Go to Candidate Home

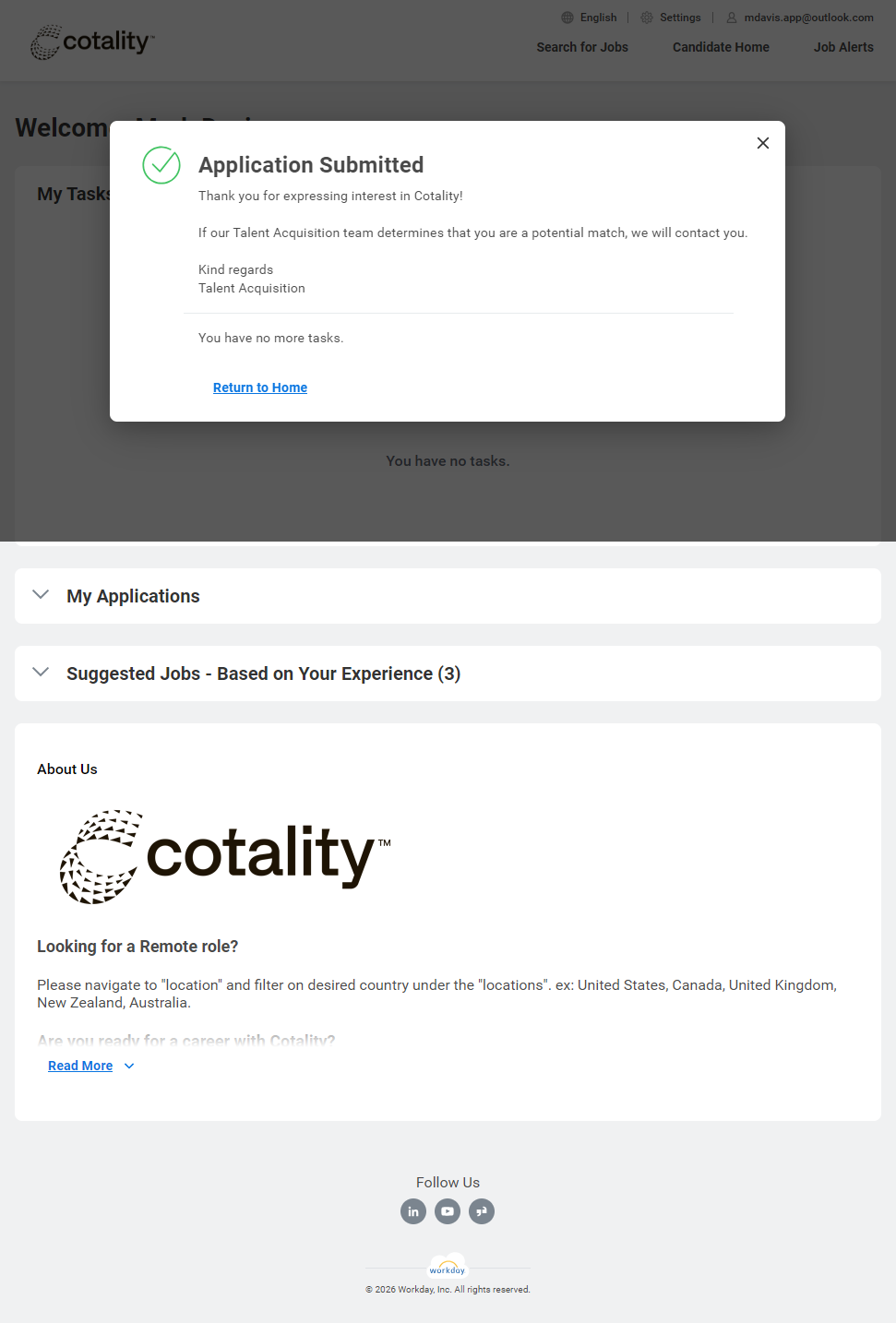coord(721,47)
